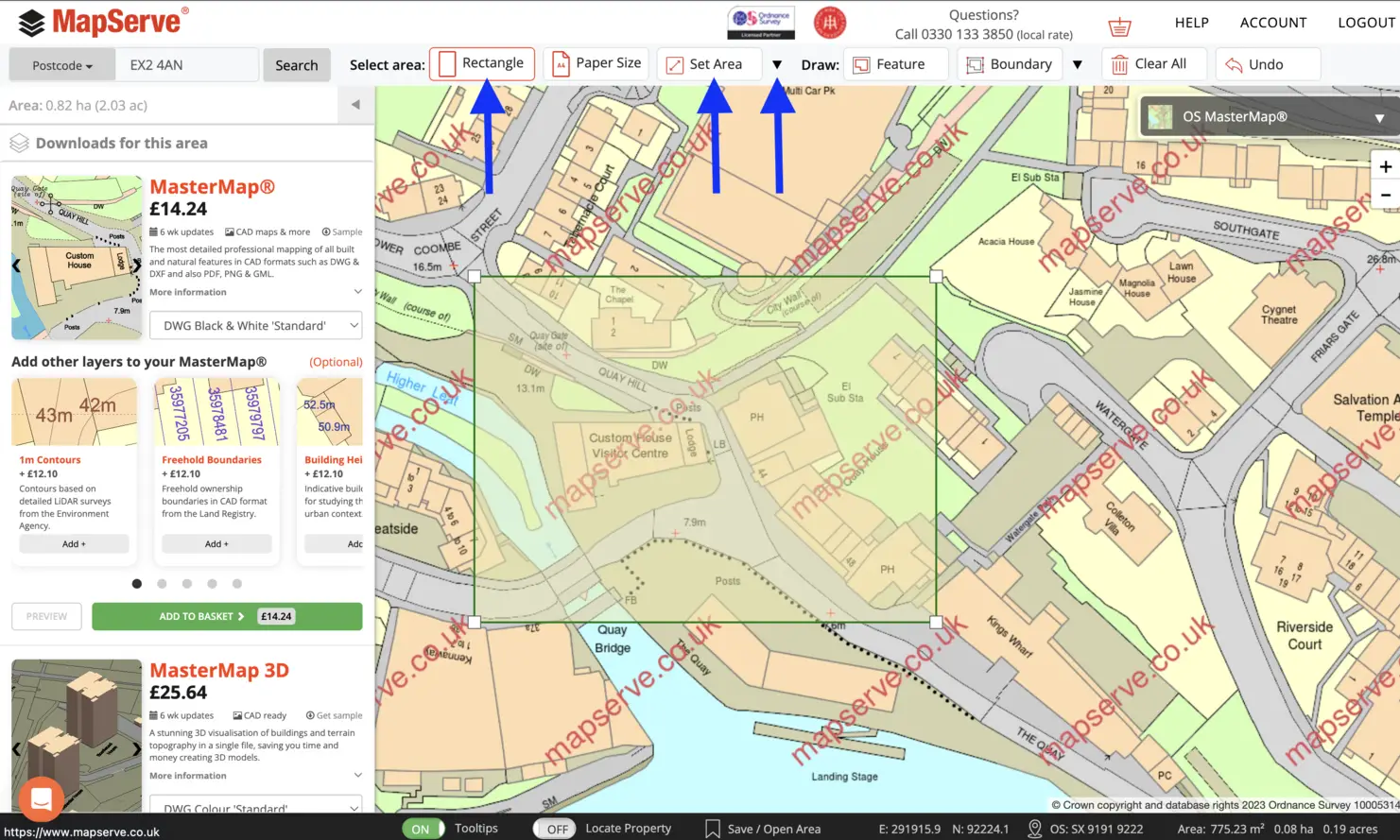1400x840 pixels.
Task: Click Save / Open Area bookmark
Action: [763, 829]
